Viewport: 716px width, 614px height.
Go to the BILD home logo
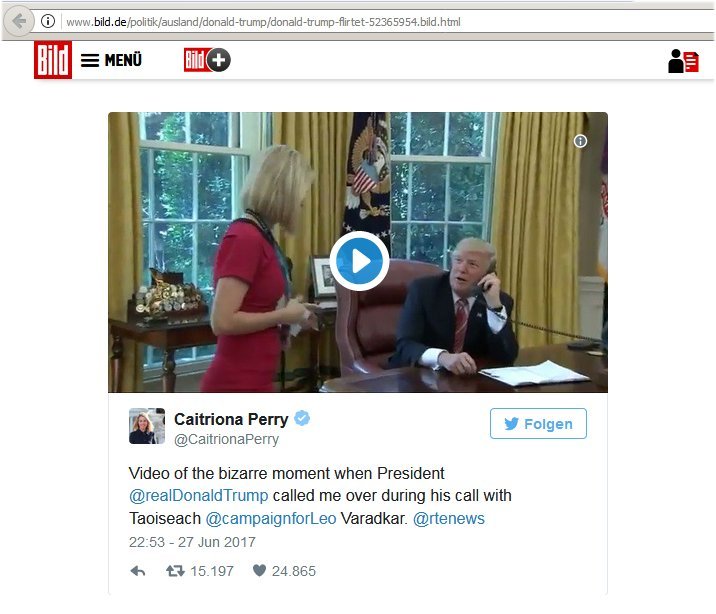[x=53, y=60]
